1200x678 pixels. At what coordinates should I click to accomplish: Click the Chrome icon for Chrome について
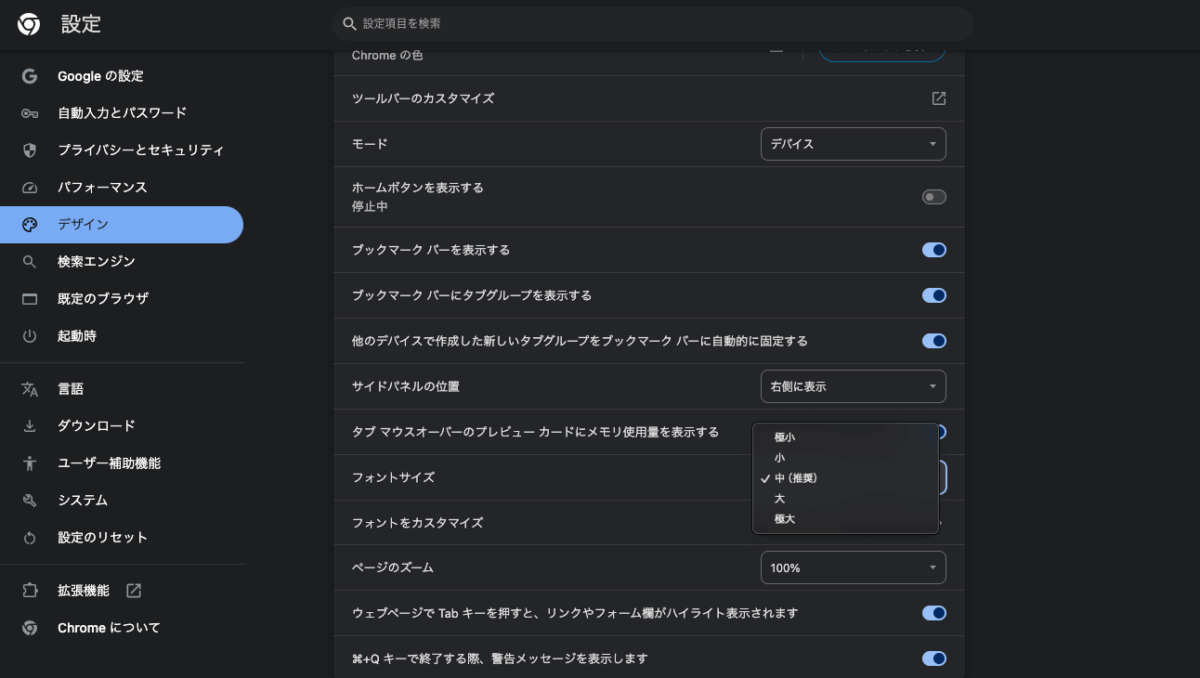click(x=29, y=628)
